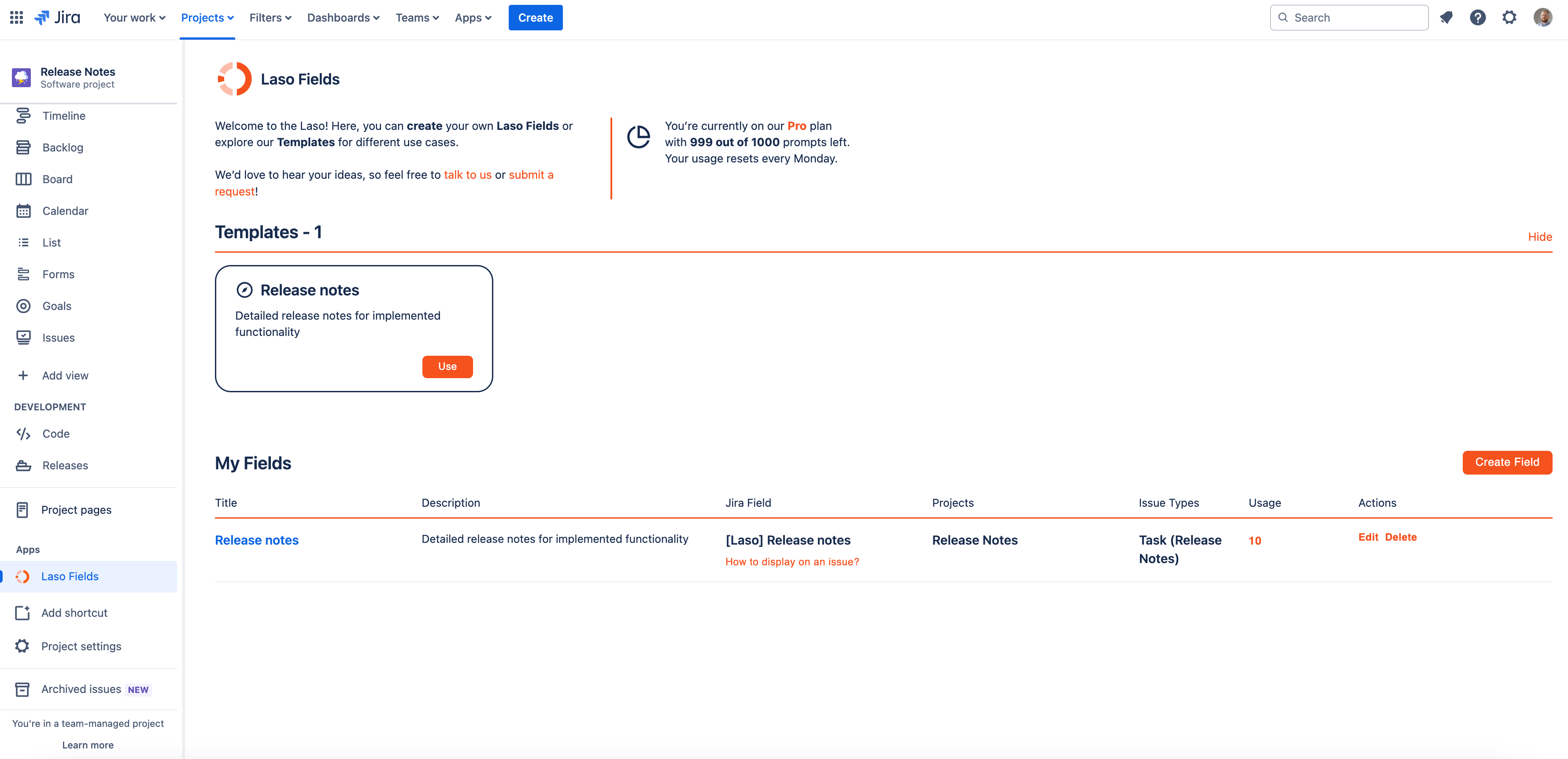Viewport: 1568px width, 759px height.
Task: Click the notifications bell icon
Action: tap(1446, 18)
